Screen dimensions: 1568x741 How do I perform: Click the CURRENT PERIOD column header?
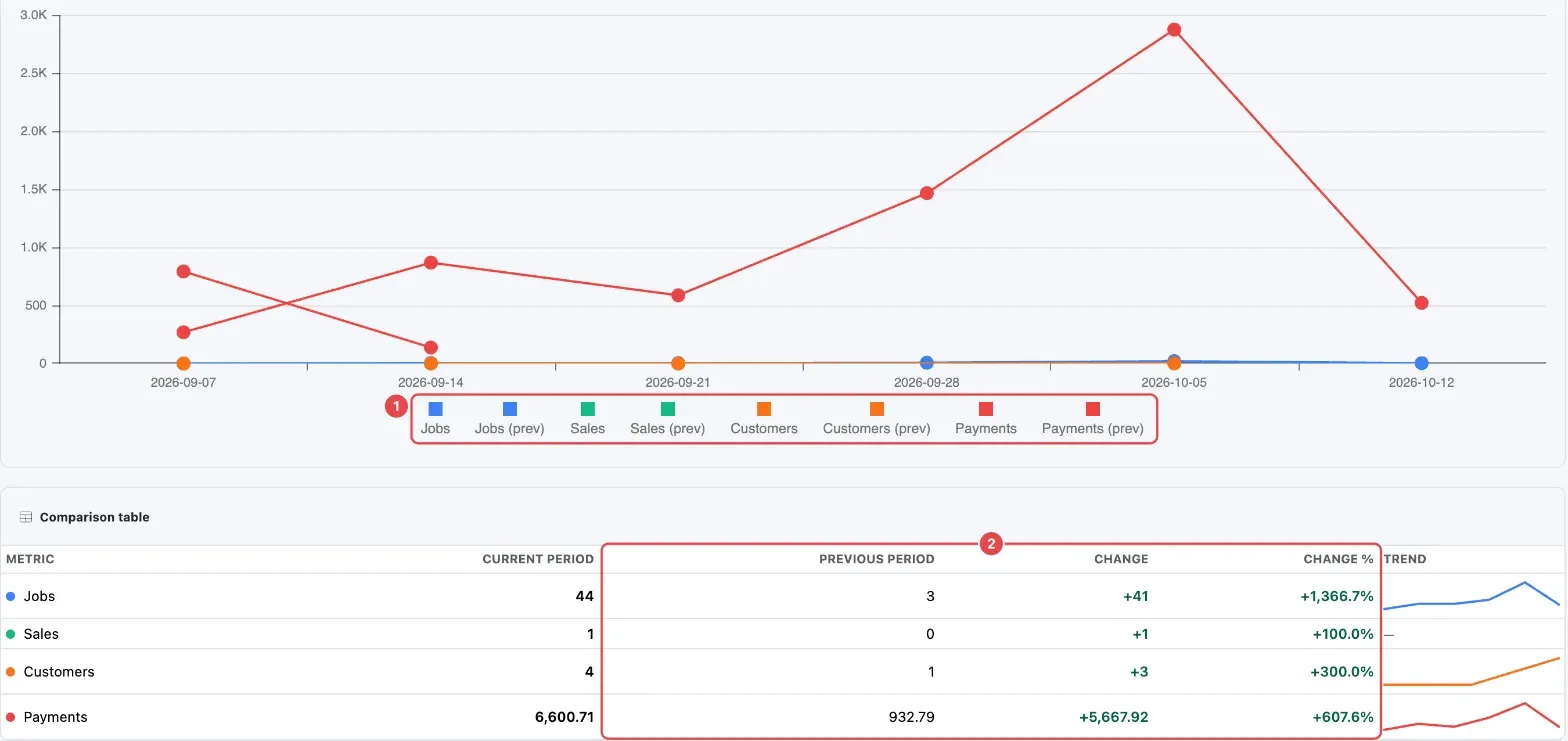point(538,559)
